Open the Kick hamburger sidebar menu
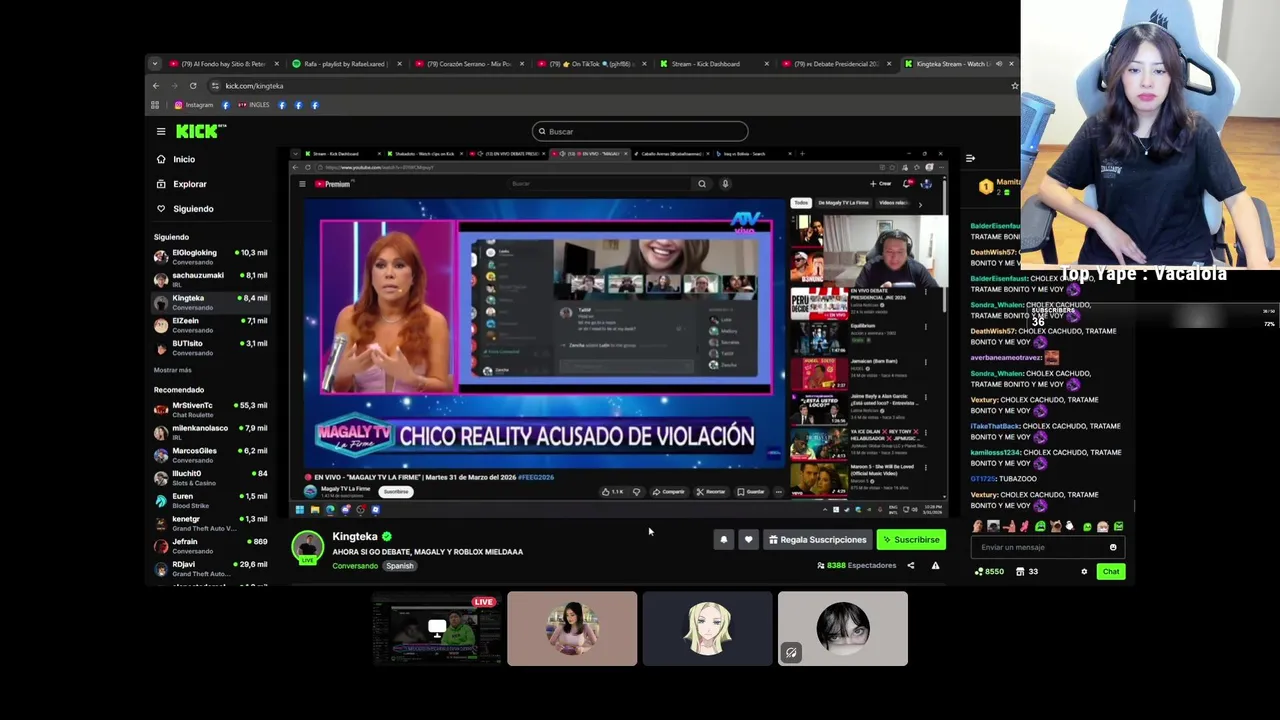Image resolution: width=1280 pixels, height=720 pixels. [161, 131]
